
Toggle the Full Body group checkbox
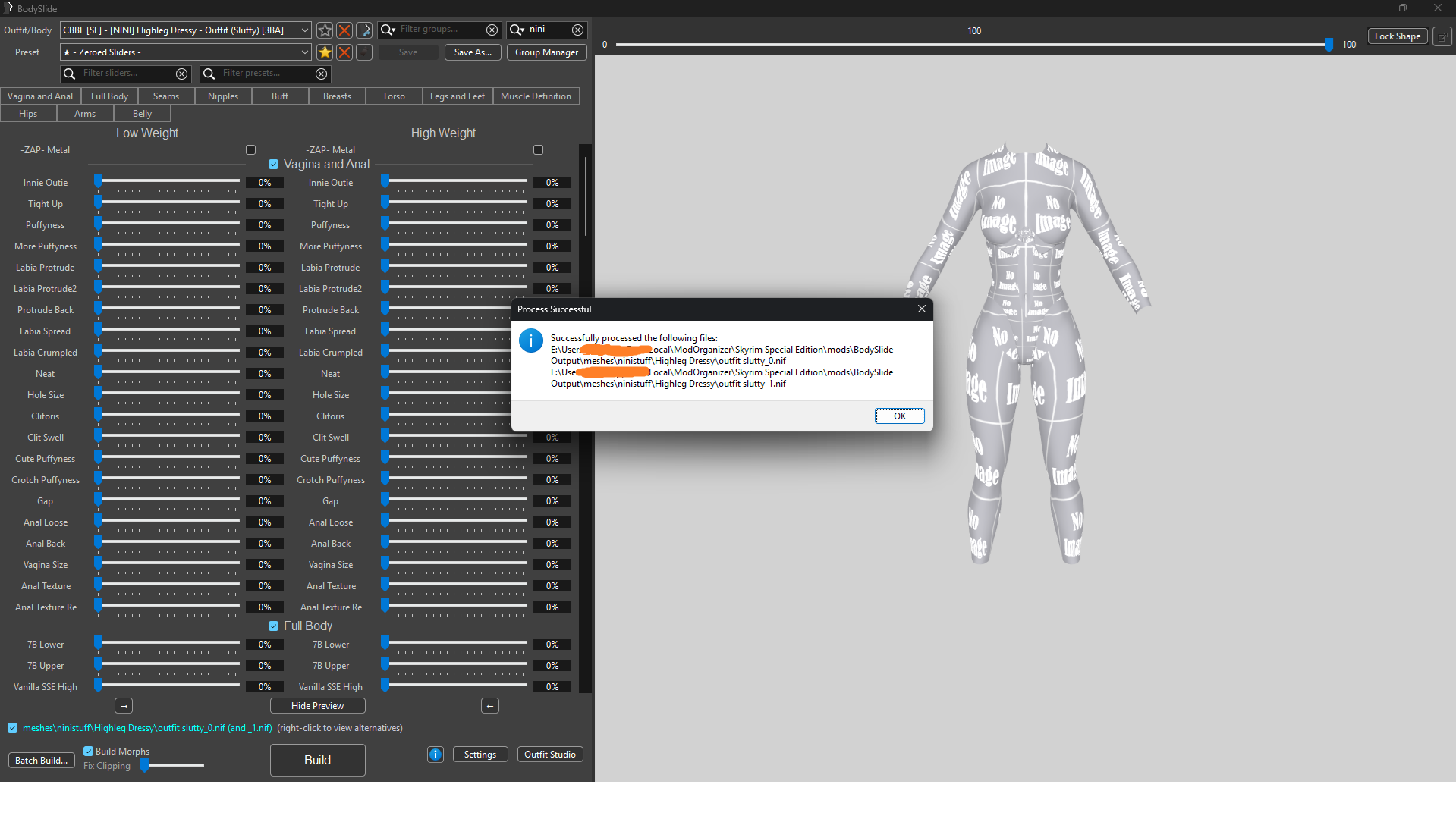[x=274, y=626]
